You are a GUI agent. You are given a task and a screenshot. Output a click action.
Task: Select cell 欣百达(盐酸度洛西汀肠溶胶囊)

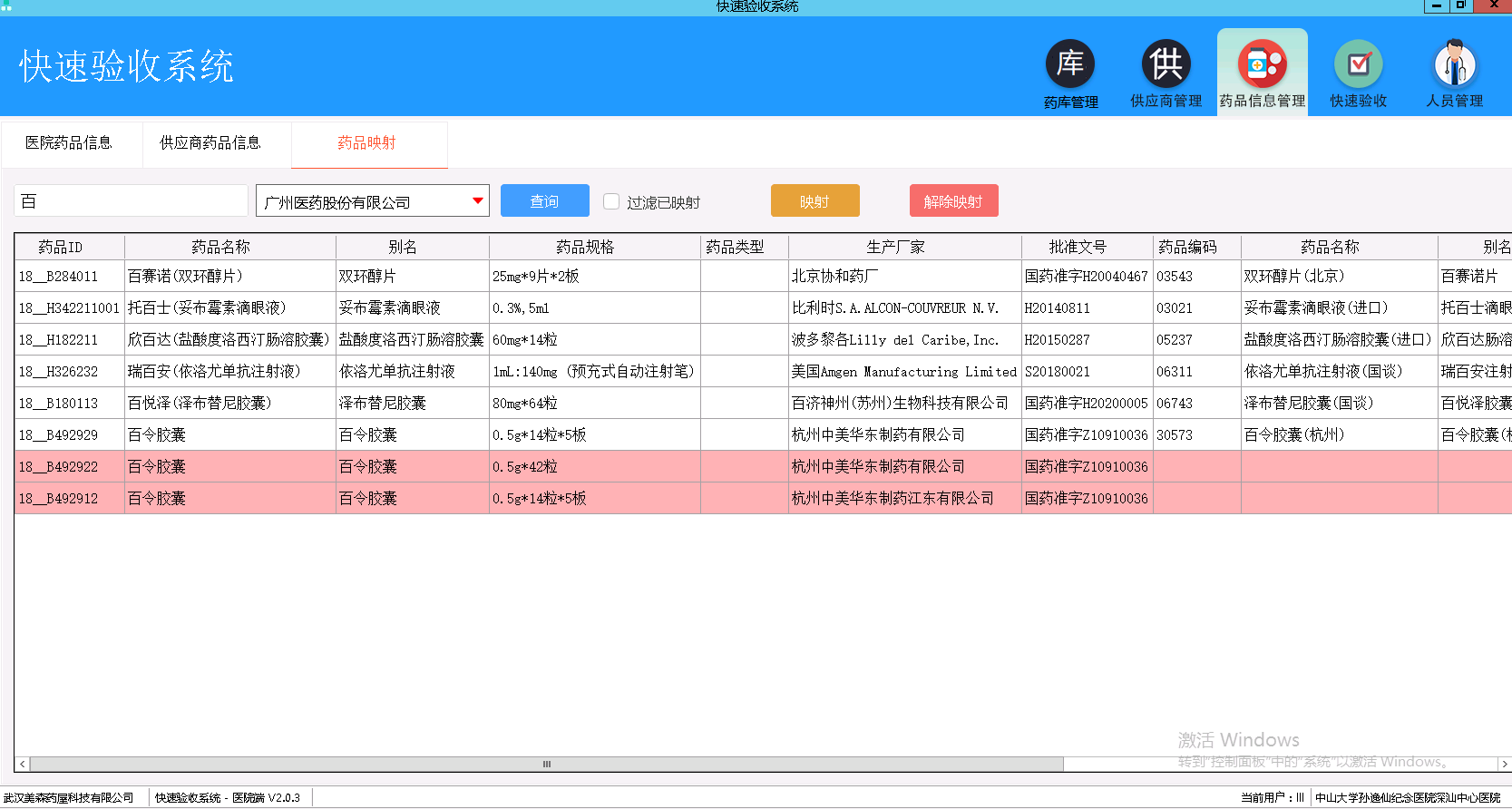point(229,339)
